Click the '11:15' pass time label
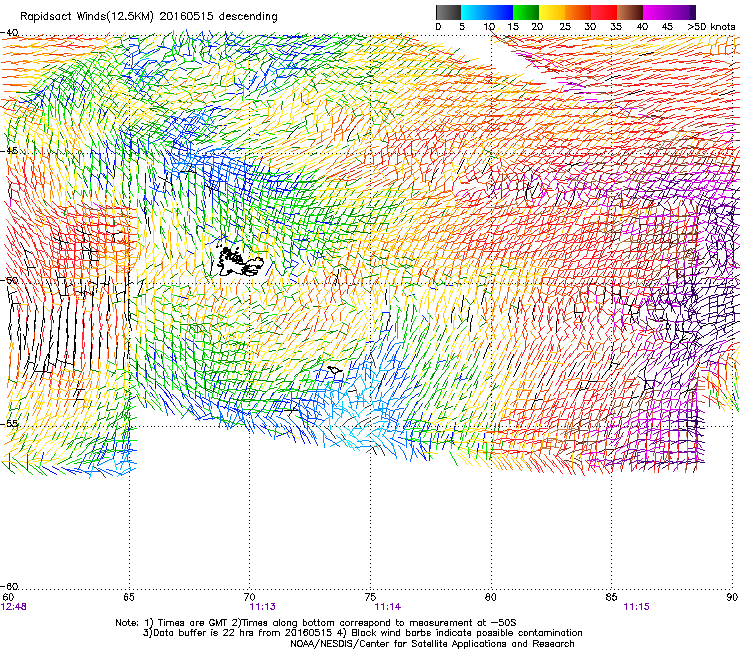 point(636,607)
